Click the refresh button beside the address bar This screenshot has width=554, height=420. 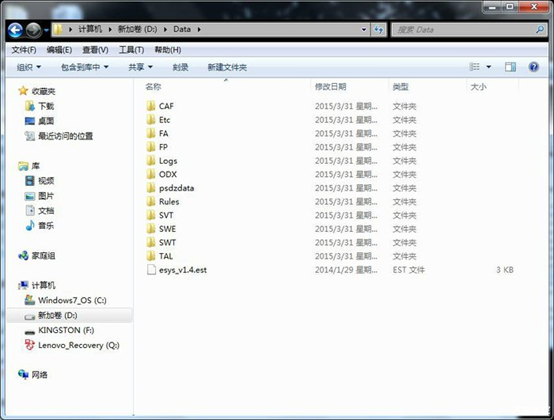[378, 30]
